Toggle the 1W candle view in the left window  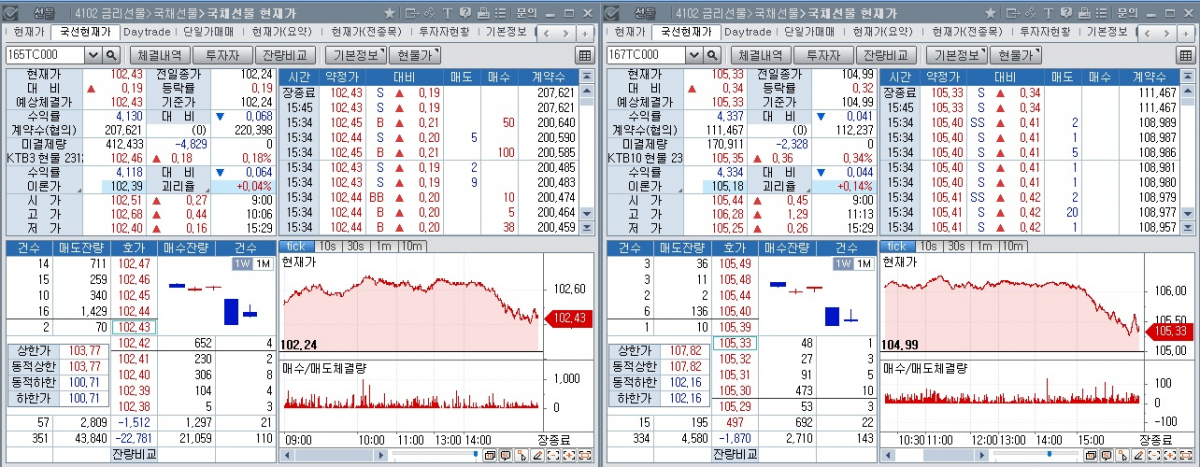(x=242, y=263)
